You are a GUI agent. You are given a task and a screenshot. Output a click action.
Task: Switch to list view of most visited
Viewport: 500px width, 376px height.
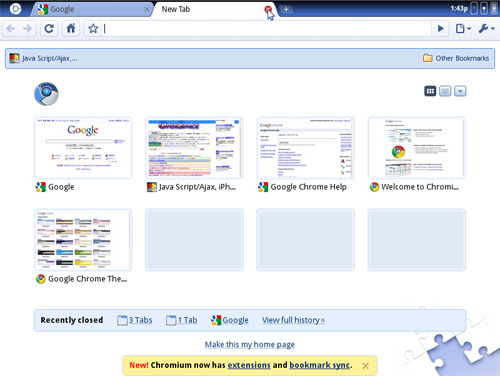tap(445, 91)
